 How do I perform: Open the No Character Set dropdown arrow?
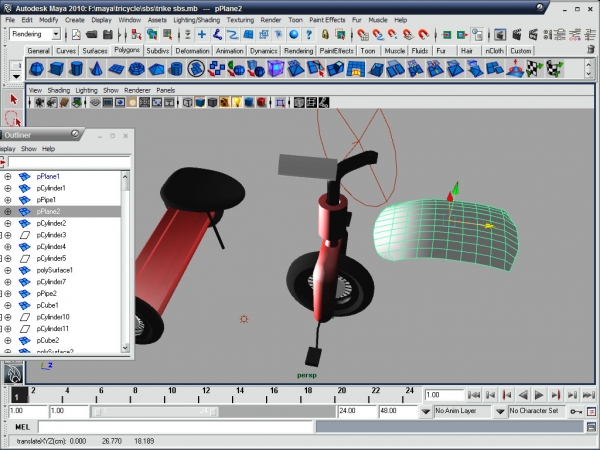coord(500,411)
